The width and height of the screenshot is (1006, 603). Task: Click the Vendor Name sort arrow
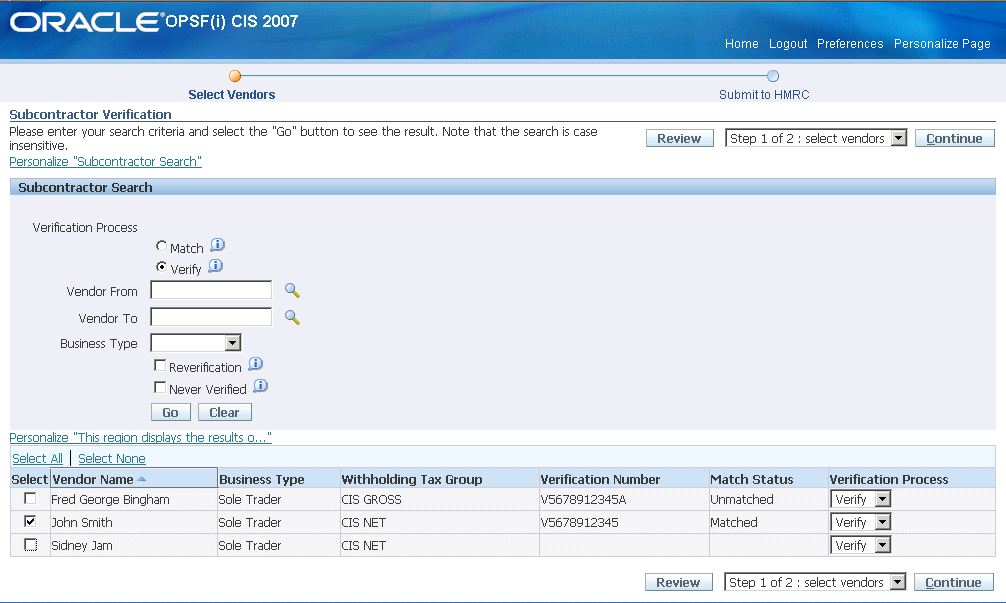pos(142,479)
